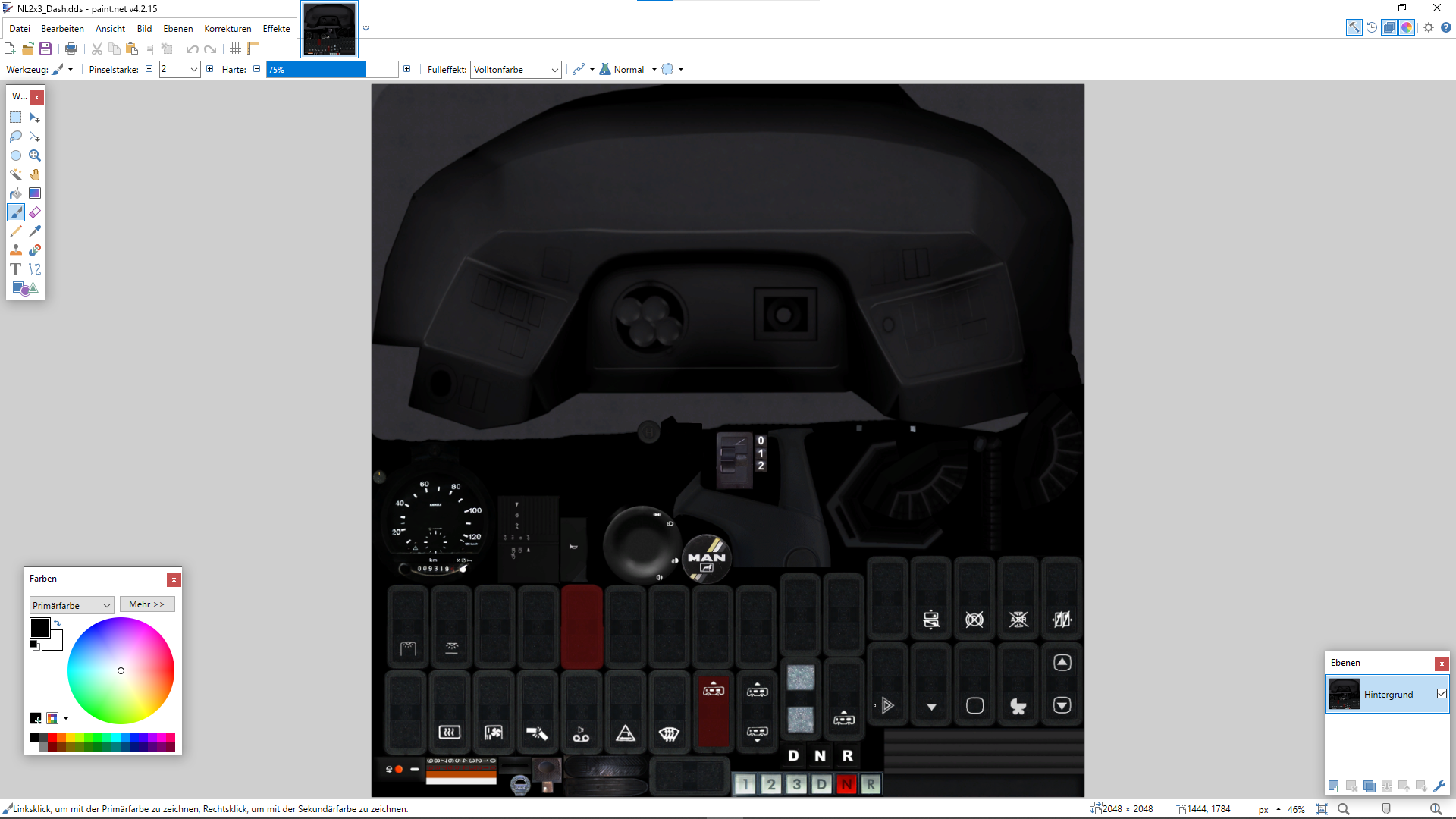Select the Text tool

[x=15, y=269]
